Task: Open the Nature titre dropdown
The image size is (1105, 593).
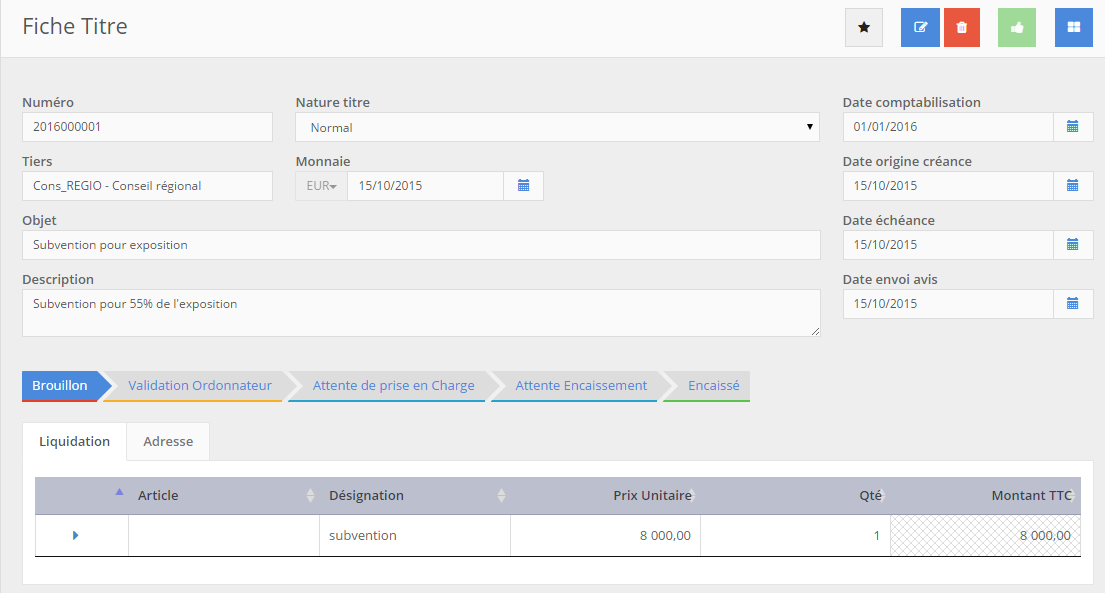Action: pos(557,127)
